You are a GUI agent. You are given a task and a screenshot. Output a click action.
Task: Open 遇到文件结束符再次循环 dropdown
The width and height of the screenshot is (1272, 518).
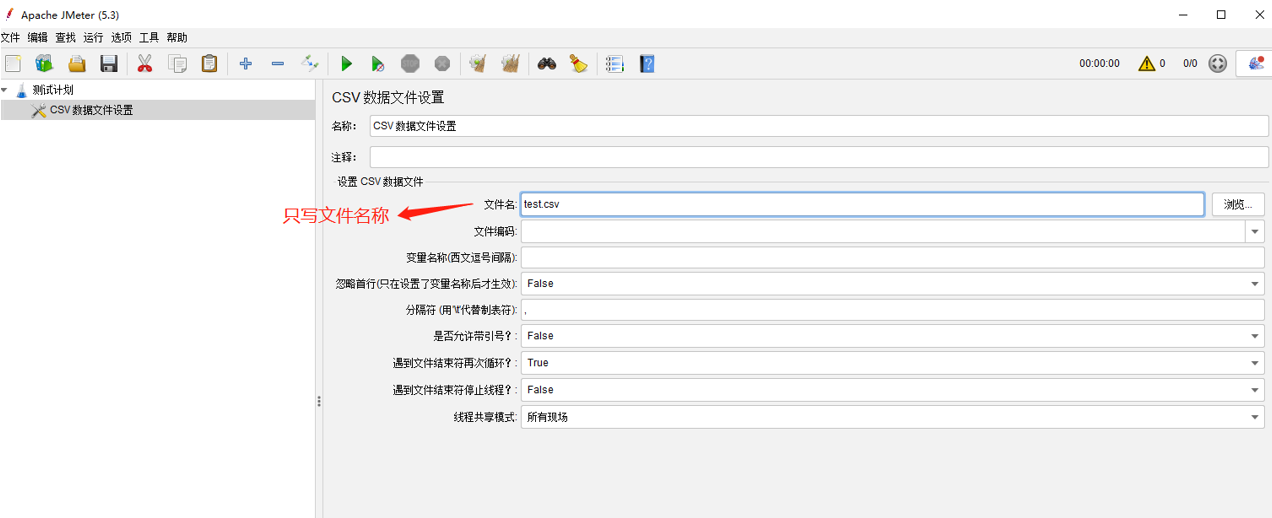tap(892, 363)
